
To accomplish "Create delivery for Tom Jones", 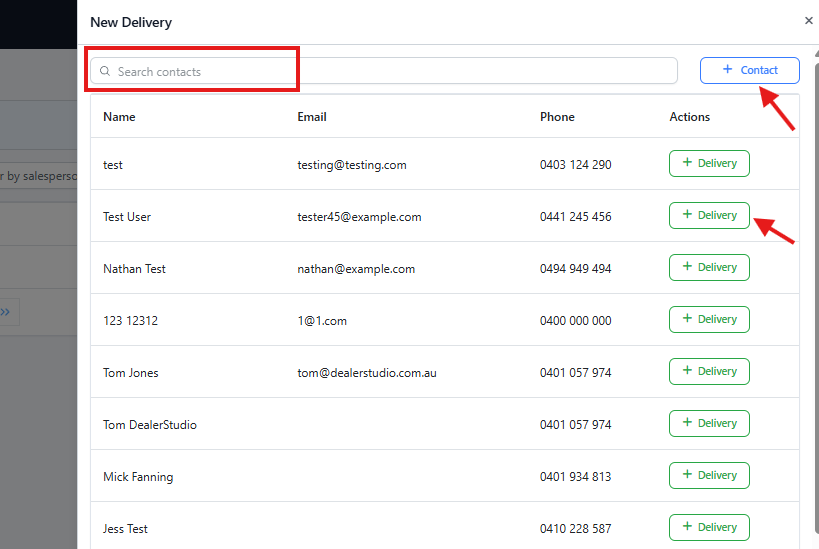I will coord(709,372).
